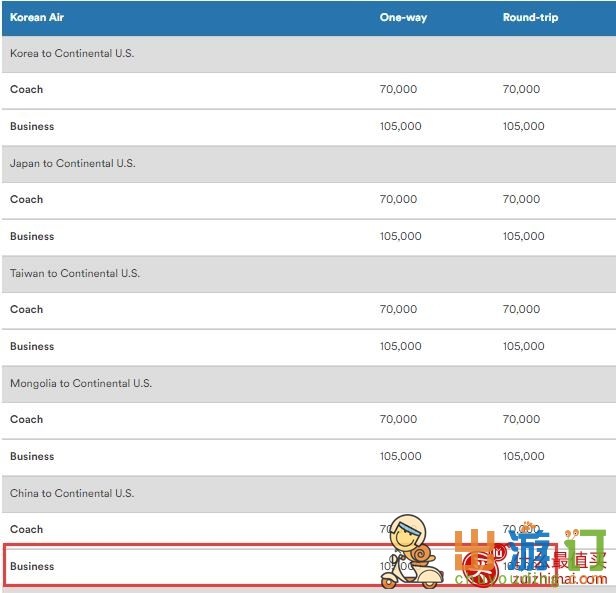Select Korea Coach one-way 70,000 value
This screenshot has height=593, width=616.
click(x=398, y=89)
